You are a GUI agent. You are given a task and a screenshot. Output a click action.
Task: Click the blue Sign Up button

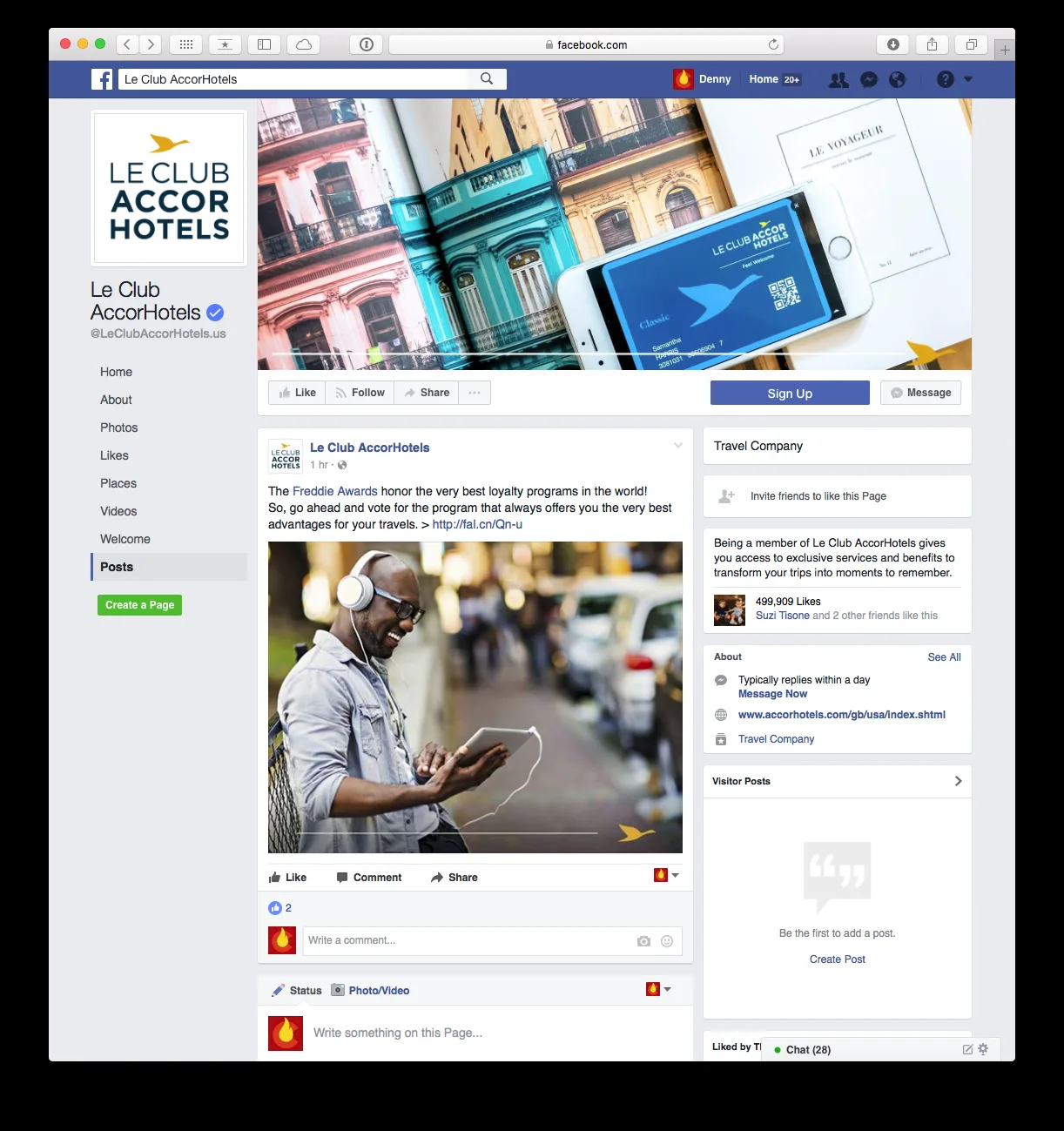click(790, 393)
